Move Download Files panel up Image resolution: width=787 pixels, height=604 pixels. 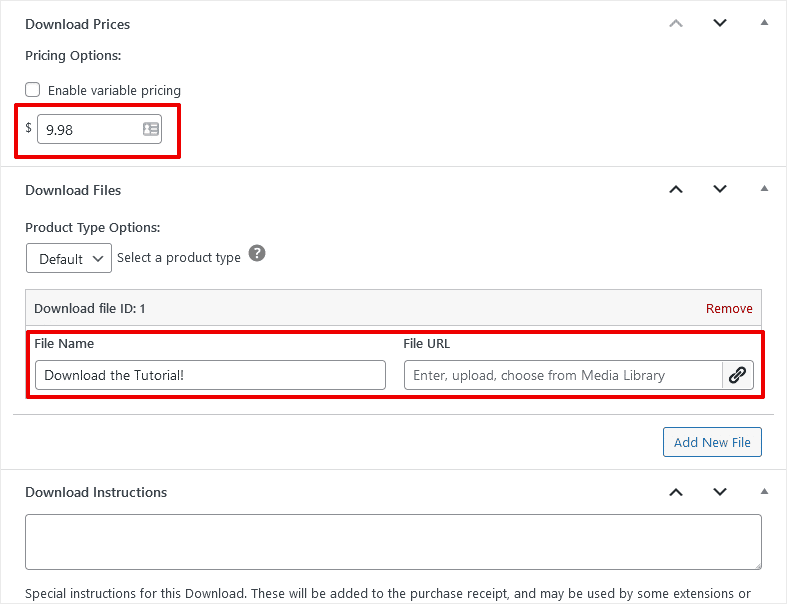click(x=676, y=189)
